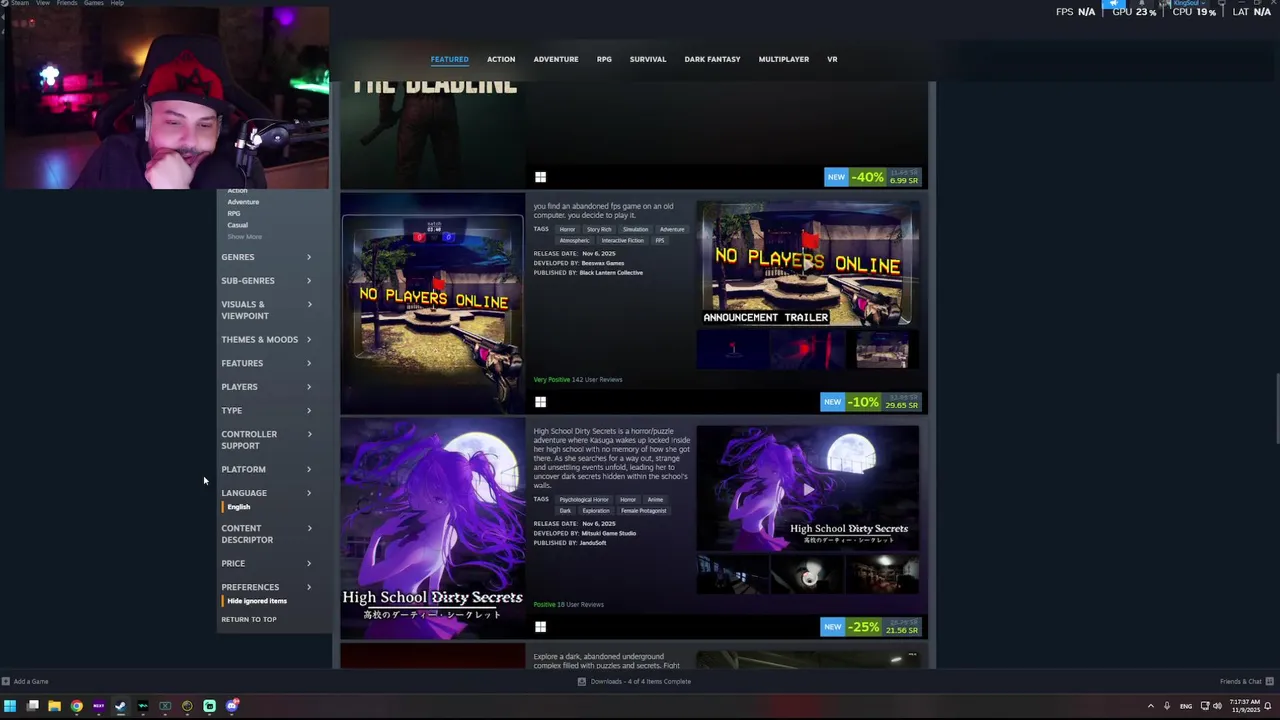Play No Players Online announcement trailer
Viewport: 1280px width, 720px height.
coord(807,264)
